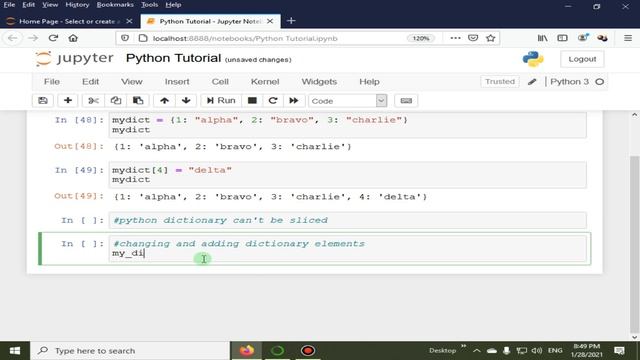640x360 pixels.
Task: Open the Kernel menu
Action: 265,82
